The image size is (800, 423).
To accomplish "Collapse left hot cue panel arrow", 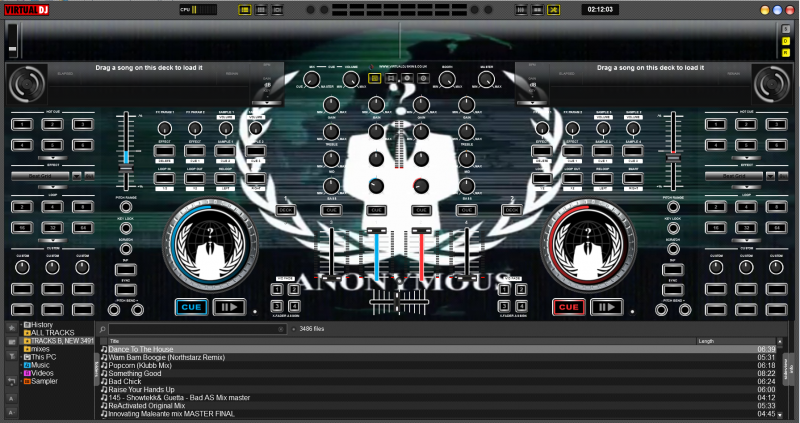I will [x=53, y=158].
